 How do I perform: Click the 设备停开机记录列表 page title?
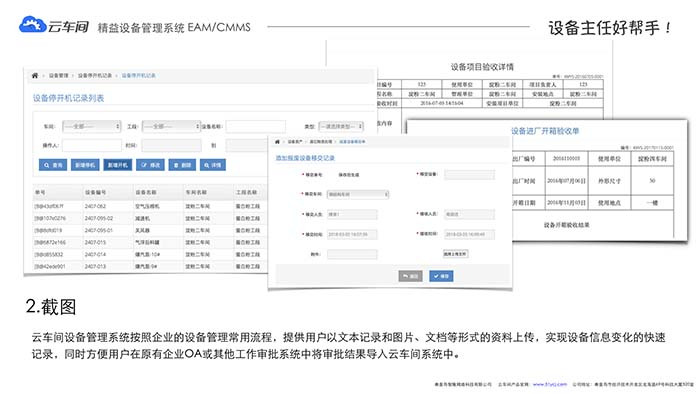coord(68,98)
